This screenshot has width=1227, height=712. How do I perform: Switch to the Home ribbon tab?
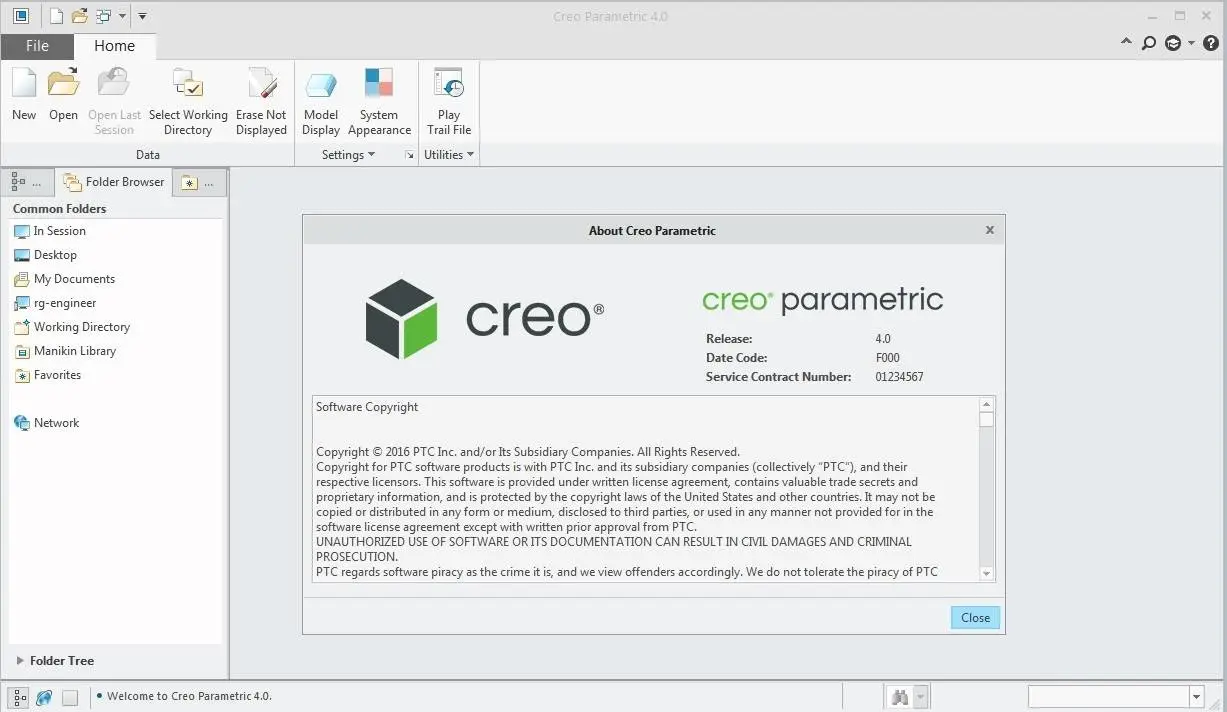(x=114, y=46)
